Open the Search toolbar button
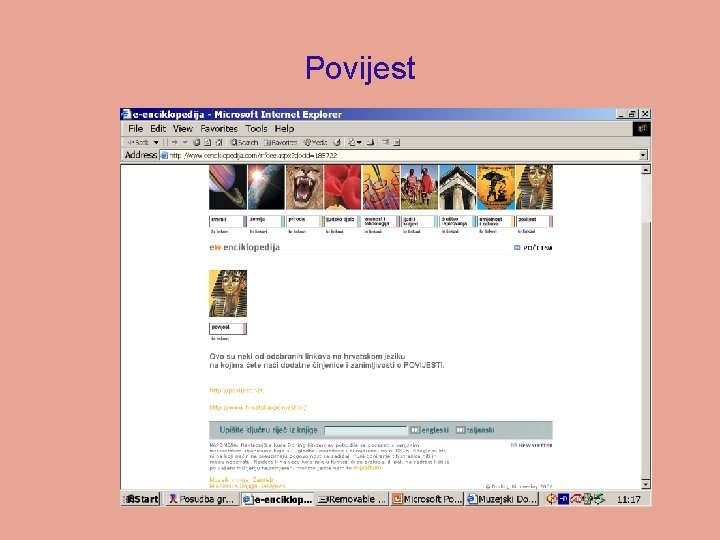The width and height of the screenshot is (720, 540). (244, 142)
